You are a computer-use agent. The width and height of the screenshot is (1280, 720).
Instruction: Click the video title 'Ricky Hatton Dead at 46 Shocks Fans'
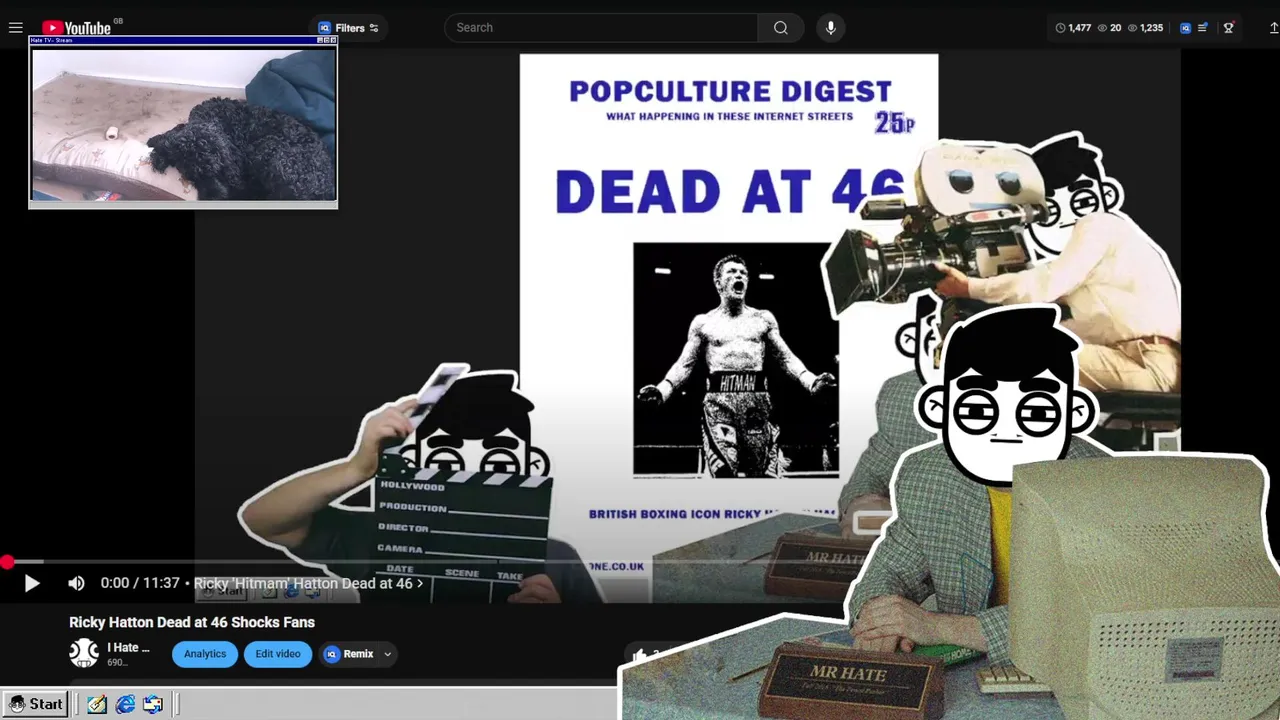click(x=192, y=622)
